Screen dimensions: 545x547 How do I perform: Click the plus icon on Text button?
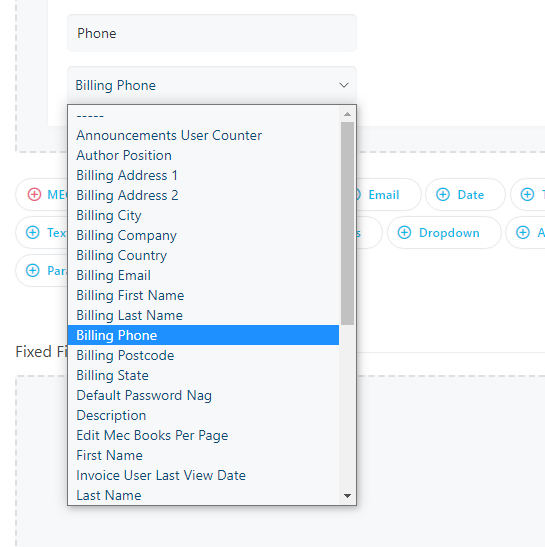pyautogui.click(x=33, y=232)
